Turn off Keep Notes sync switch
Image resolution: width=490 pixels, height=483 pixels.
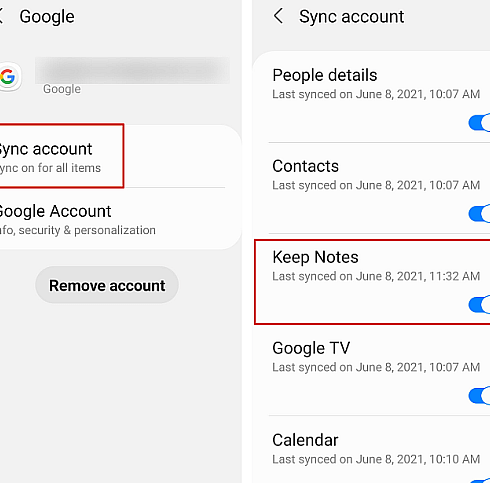coord(479,305)
